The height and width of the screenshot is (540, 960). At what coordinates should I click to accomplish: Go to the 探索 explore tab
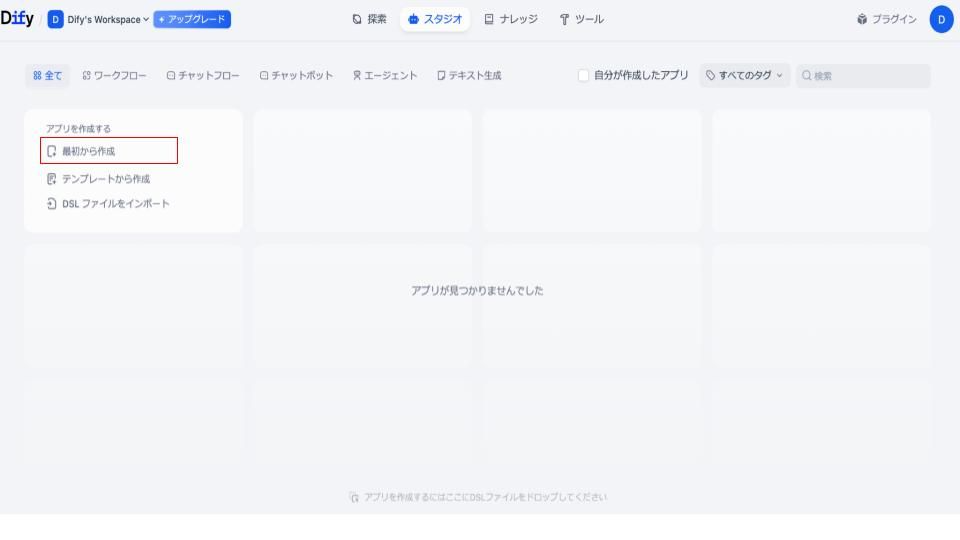[x=370, y=19]
